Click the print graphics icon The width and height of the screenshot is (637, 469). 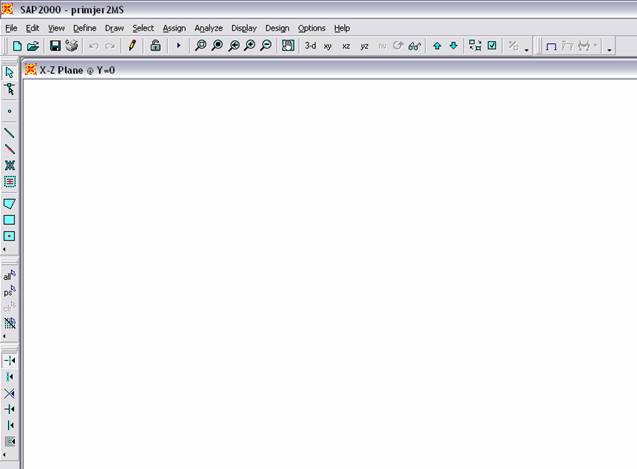coord(72,46)
